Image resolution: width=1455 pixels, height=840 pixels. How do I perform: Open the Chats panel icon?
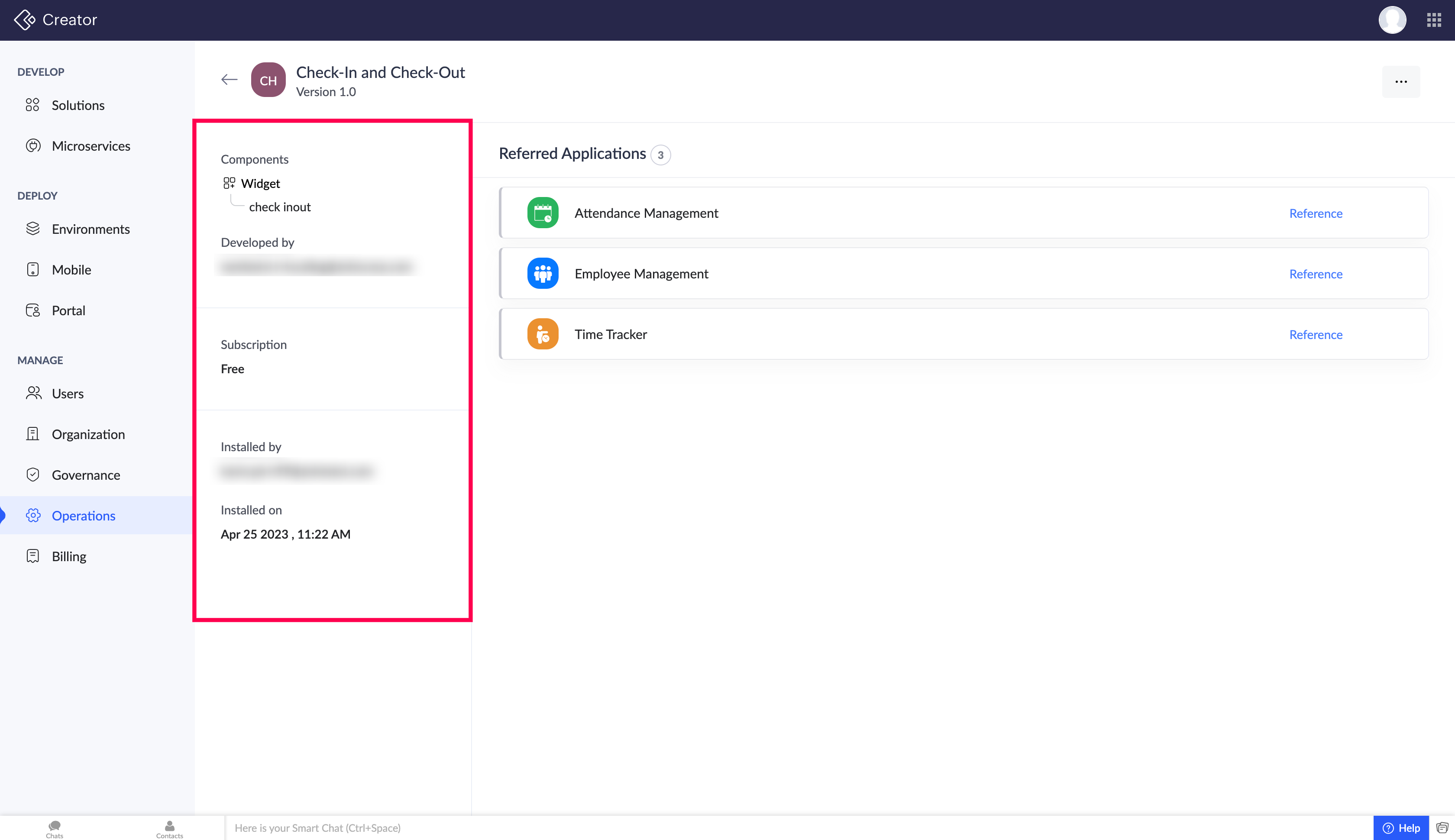[54, 828]
